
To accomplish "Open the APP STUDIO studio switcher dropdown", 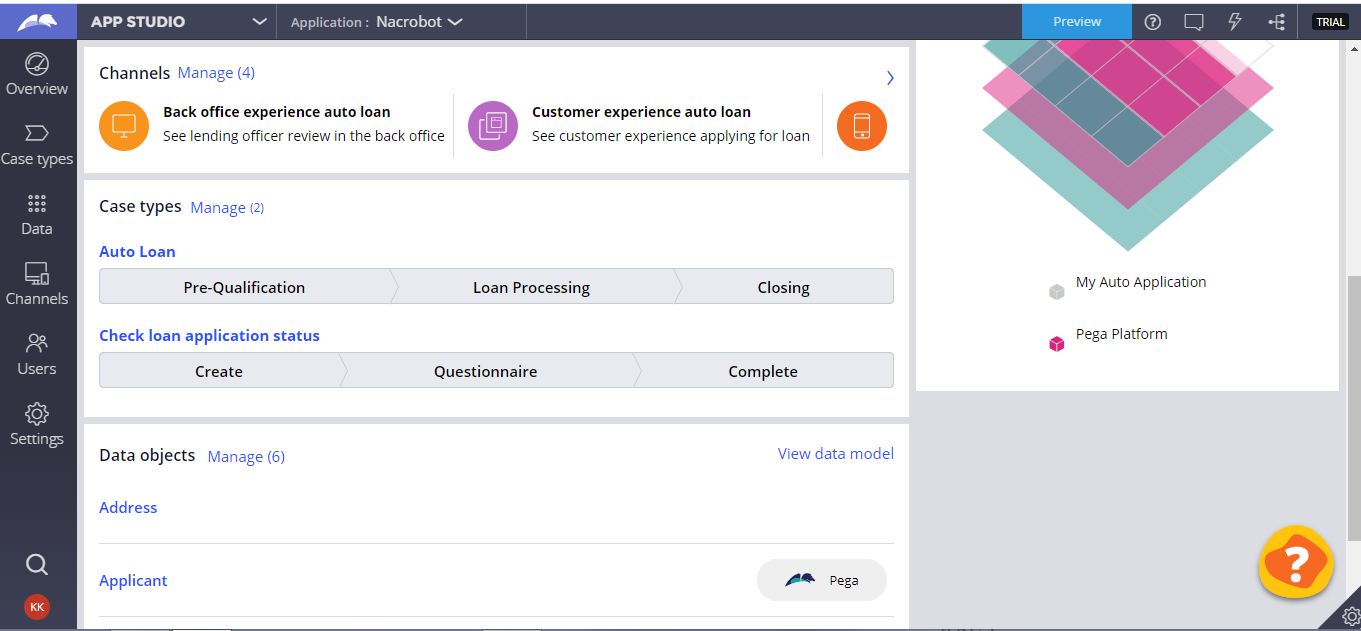I will 178,22.
